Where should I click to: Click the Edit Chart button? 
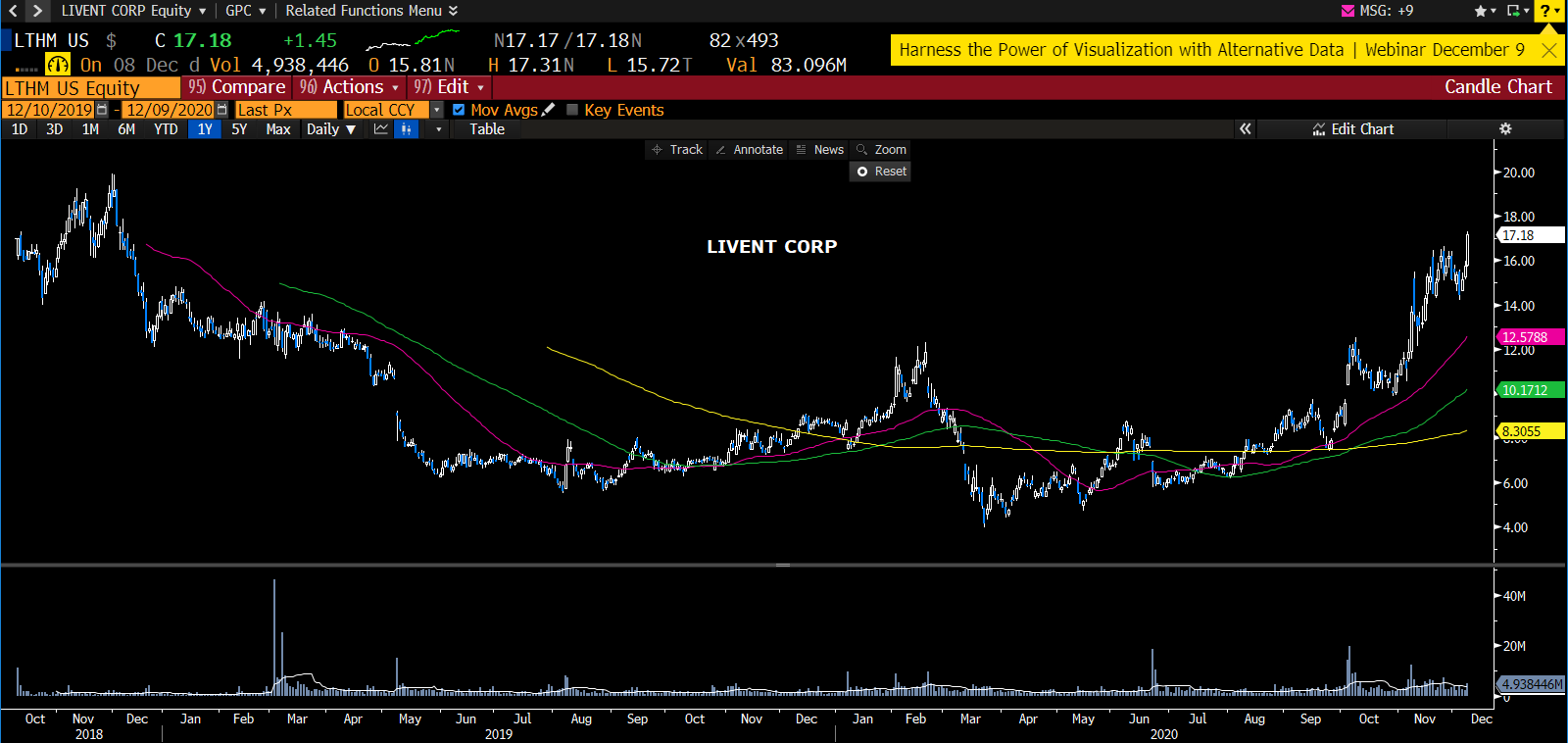tap(1352, 129)
